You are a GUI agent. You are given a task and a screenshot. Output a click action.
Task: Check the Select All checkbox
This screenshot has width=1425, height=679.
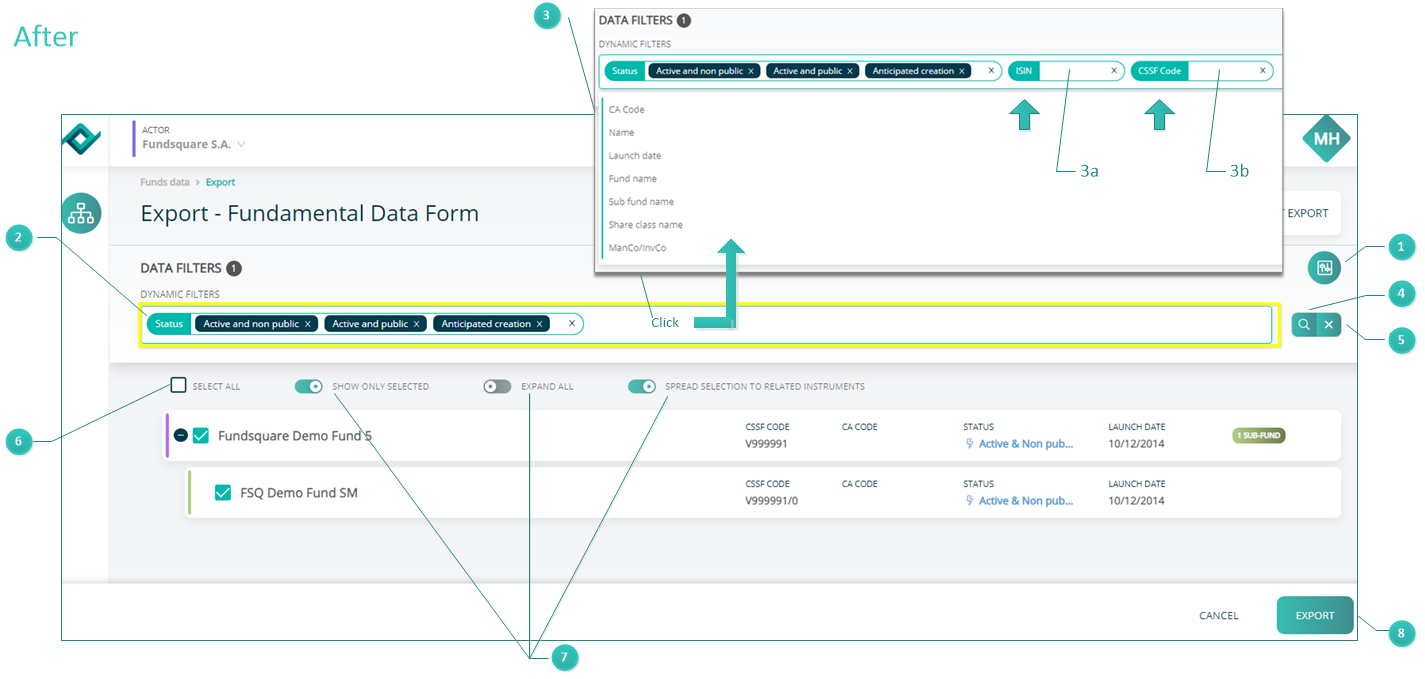pos(178,385)
